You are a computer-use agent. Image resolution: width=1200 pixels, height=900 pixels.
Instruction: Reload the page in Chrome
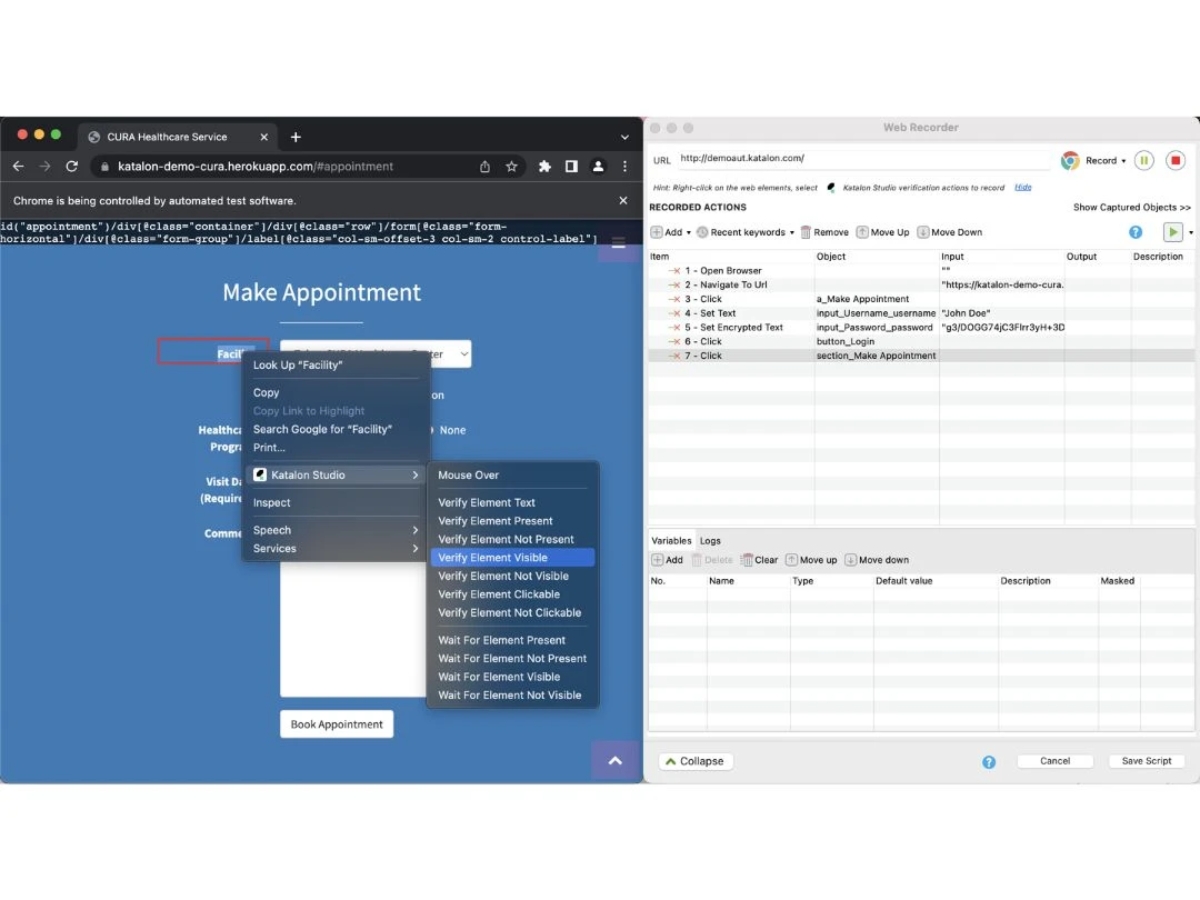tap(72, 166)
